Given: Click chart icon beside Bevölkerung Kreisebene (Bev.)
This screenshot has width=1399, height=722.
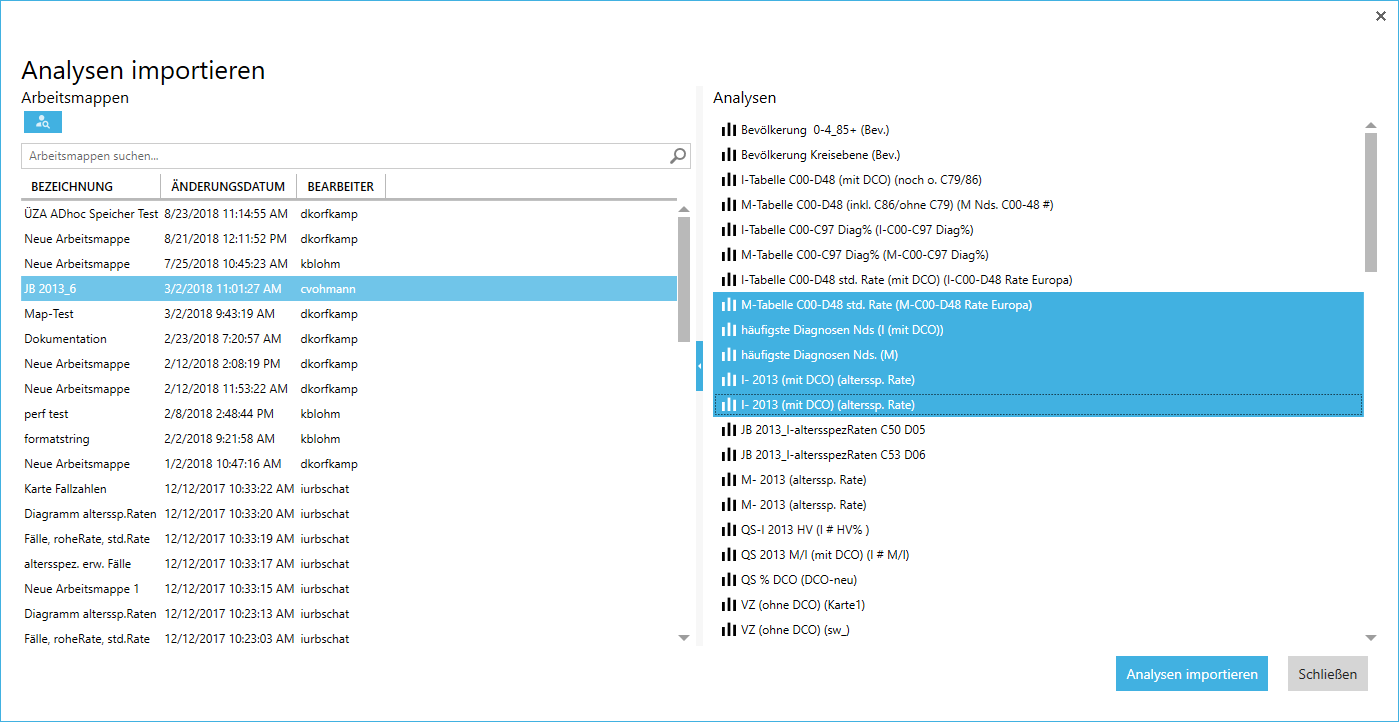Looking at the screenshot, I should click(x=729, y=155).
